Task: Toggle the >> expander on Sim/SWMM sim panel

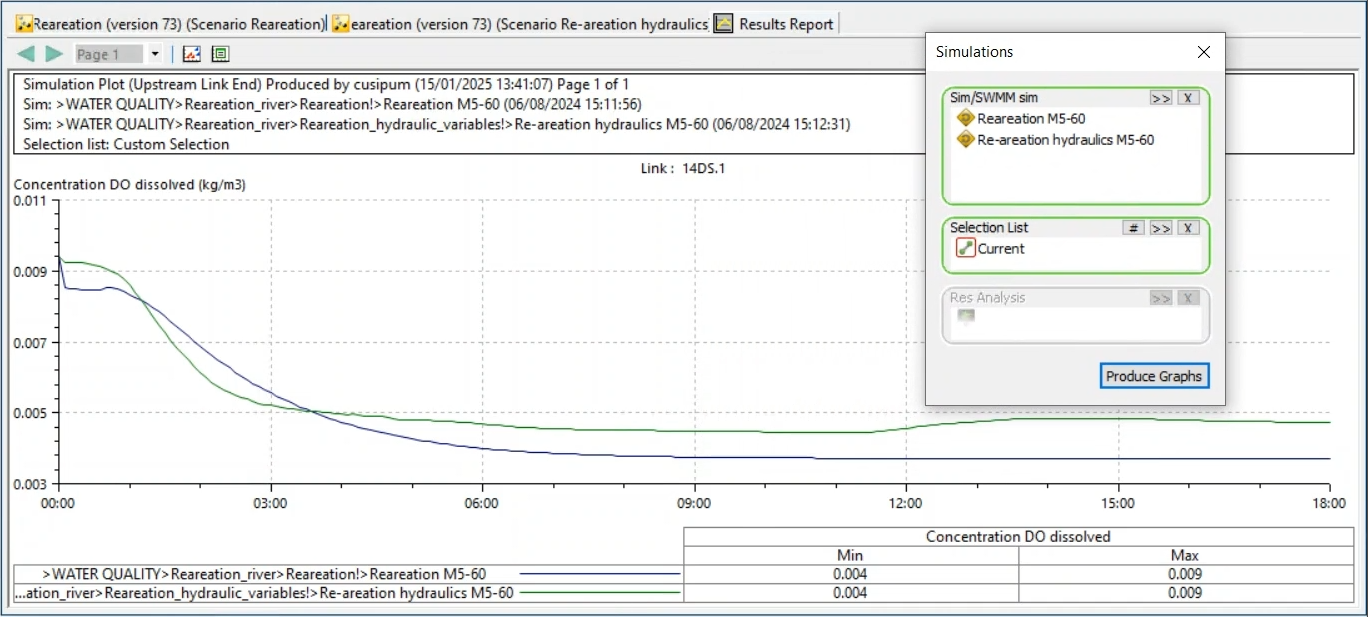Action: tap(1161, 97)
